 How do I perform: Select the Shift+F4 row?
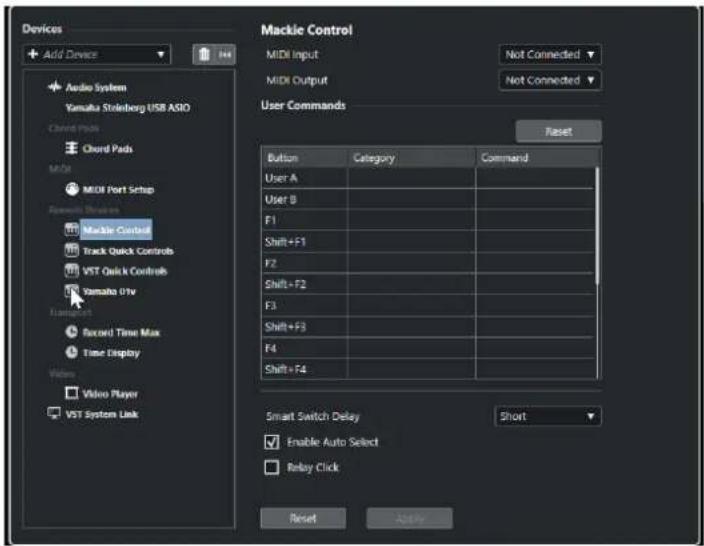point(429,369)
